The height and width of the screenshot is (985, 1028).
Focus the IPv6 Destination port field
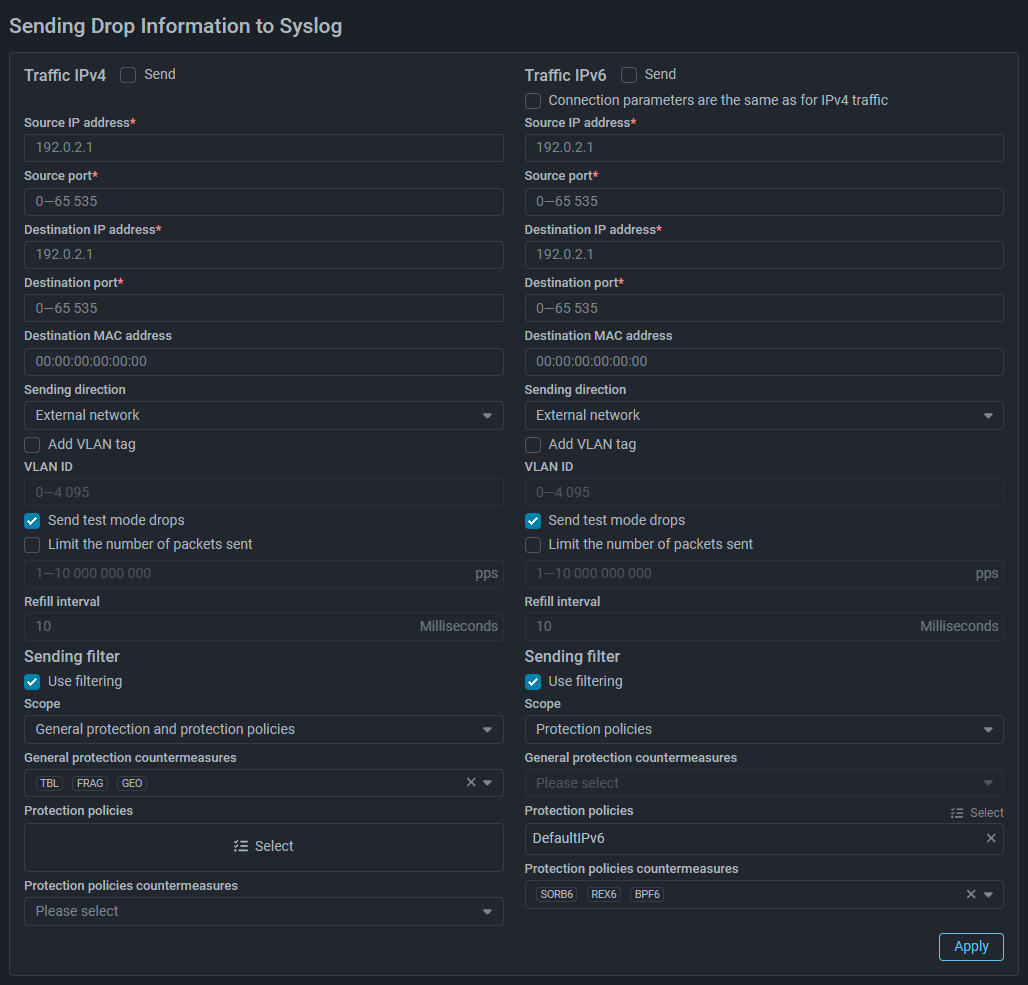click(x=764, y=309)
